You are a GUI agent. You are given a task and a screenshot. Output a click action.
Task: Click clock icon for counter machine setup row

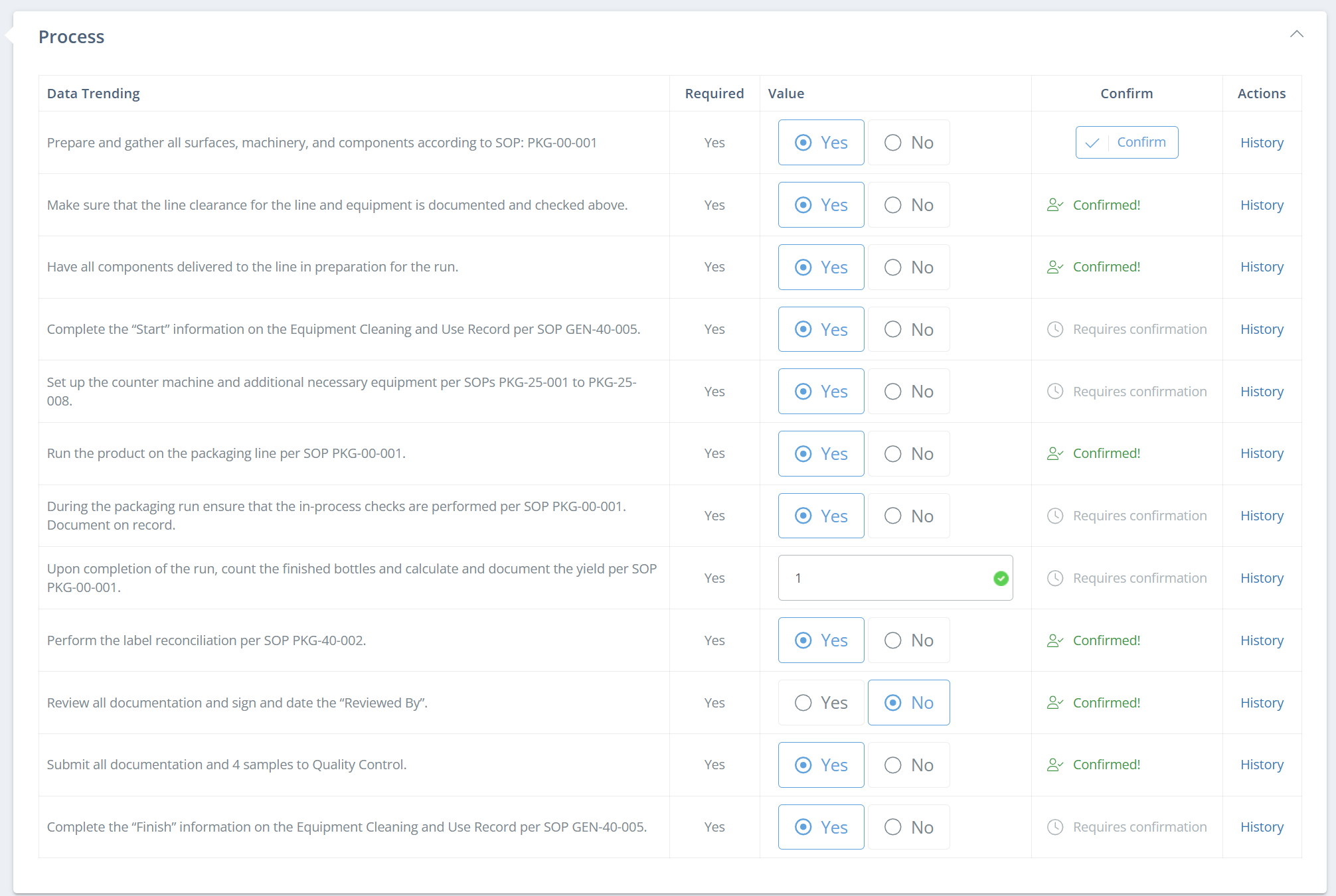tap(1055, 392)
